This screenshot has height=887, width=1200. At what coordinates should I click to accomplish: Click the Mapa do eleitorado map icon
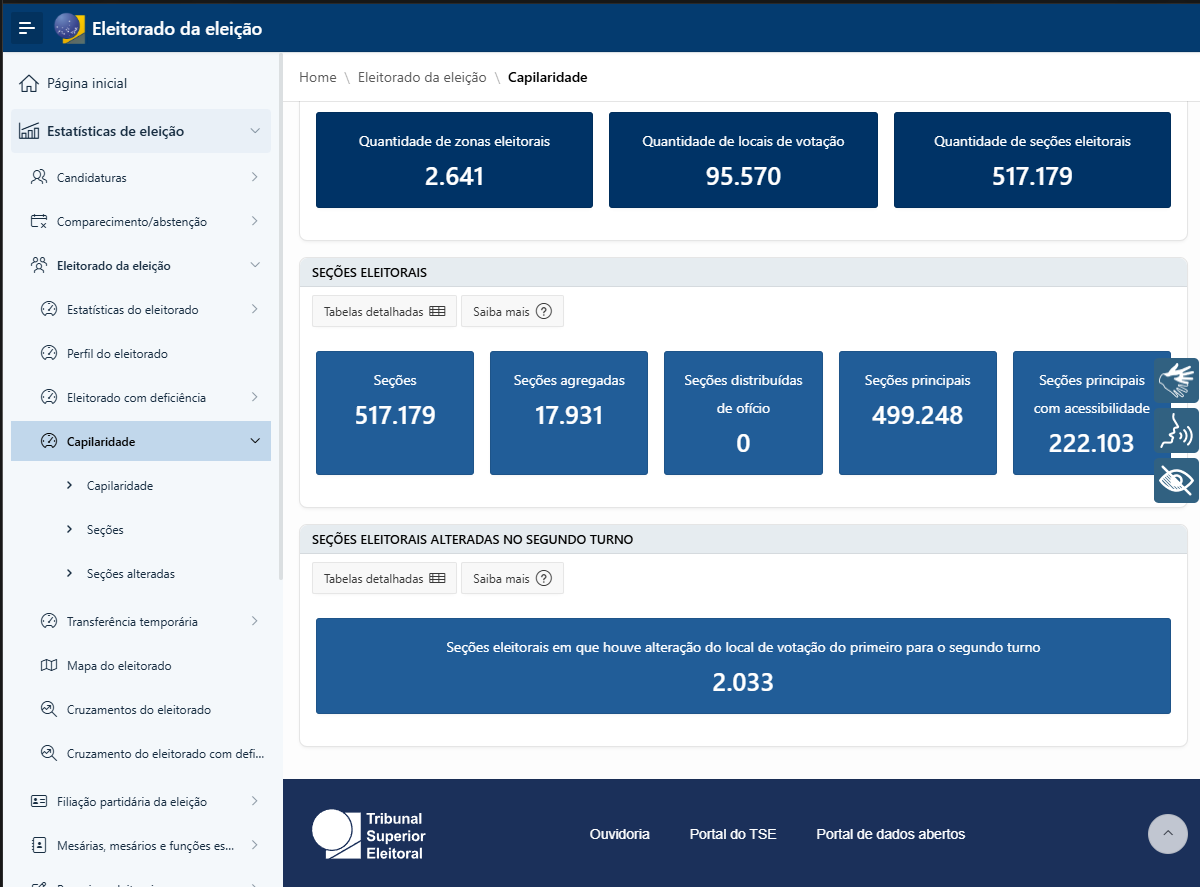click(49, 665)
